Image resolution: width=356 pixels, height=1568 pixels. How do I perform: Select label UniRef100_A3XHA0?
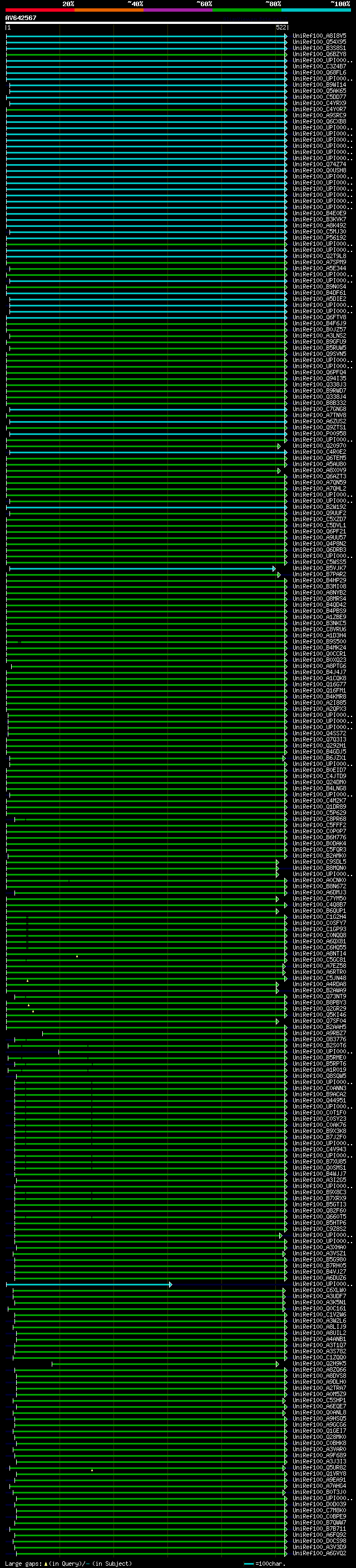pyautogui.click(x=319, y=1247)
